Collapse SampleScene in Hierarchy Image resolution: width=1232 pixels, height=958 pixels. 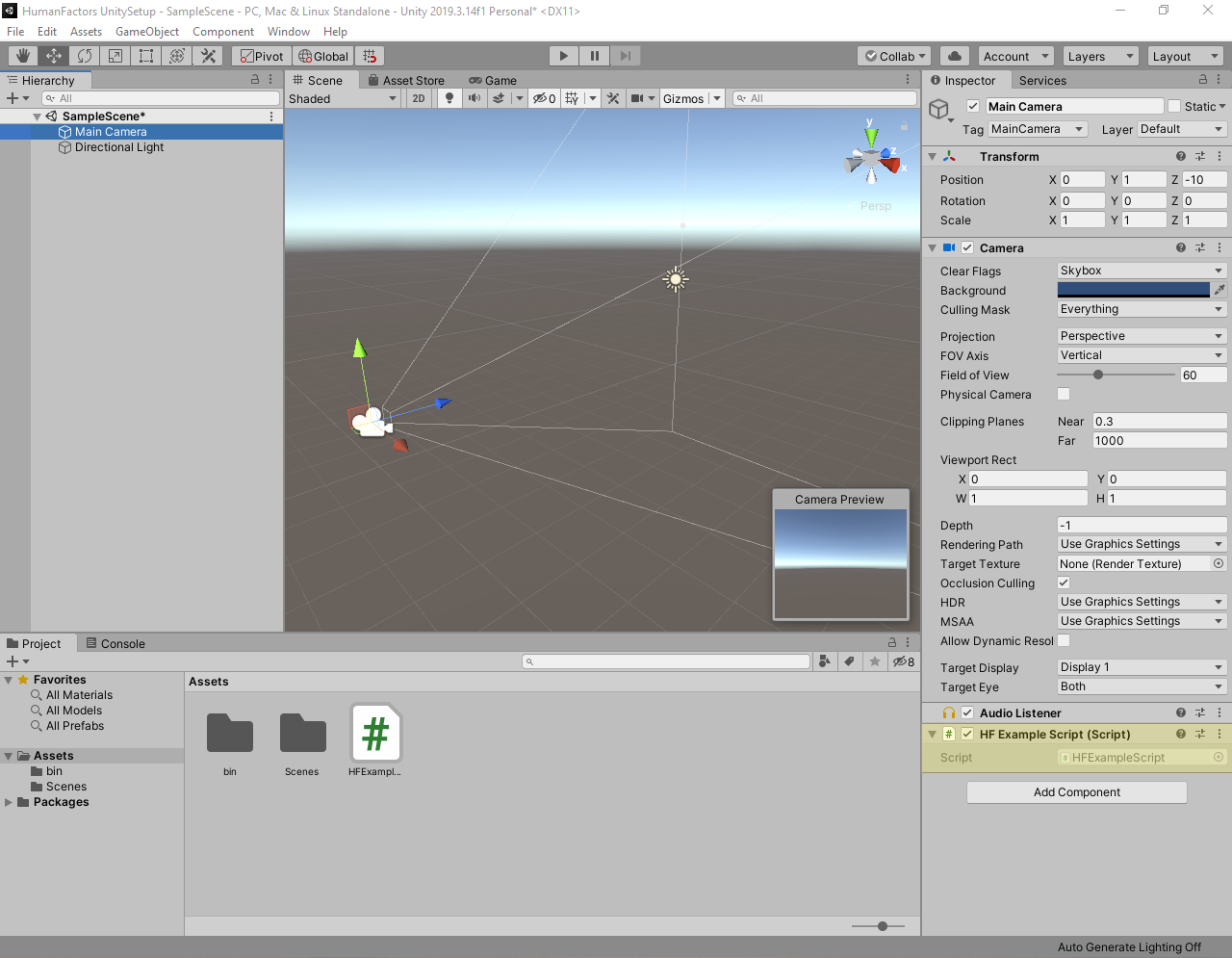(38, 117)
